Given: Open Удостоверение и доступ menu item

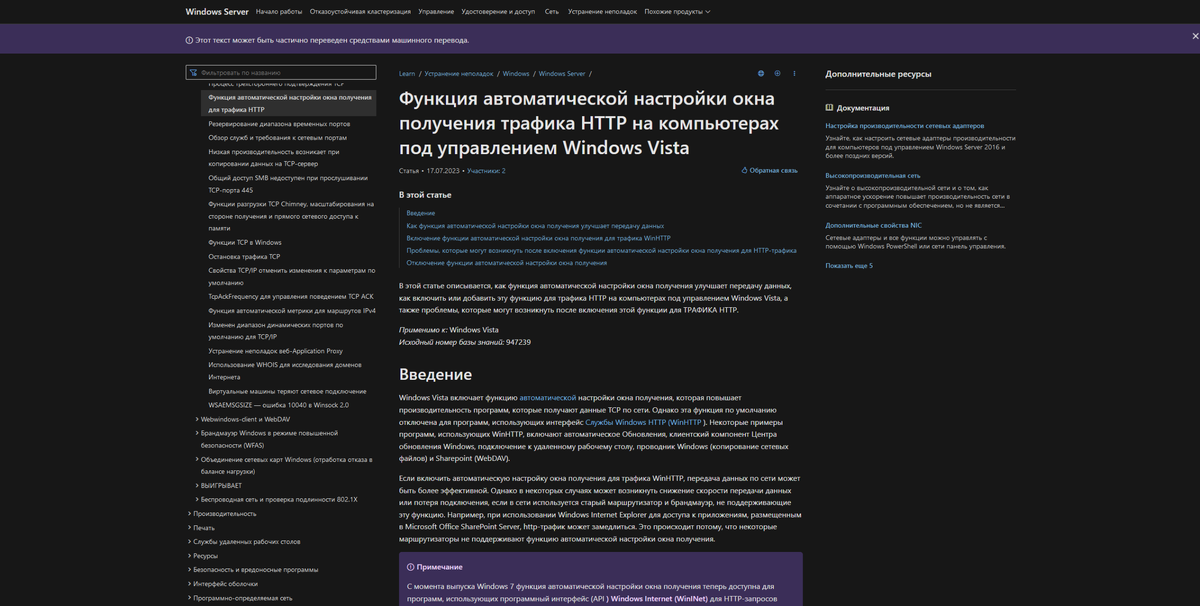Looking at the screenshot, I should [x=498, y=11].
